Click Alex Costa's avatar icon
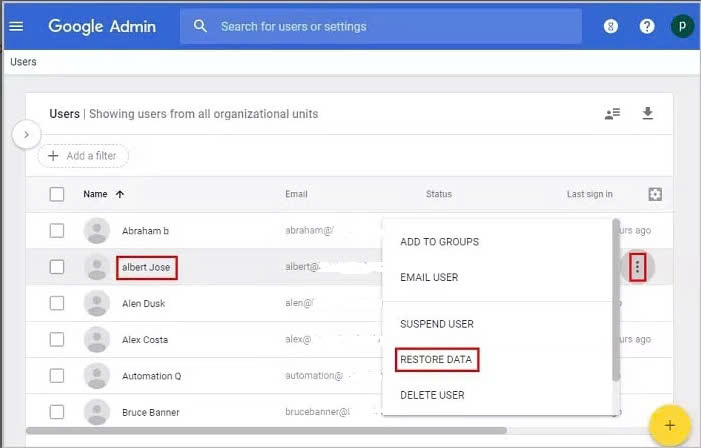Screen dimensions: 701x448 (97, 339)
